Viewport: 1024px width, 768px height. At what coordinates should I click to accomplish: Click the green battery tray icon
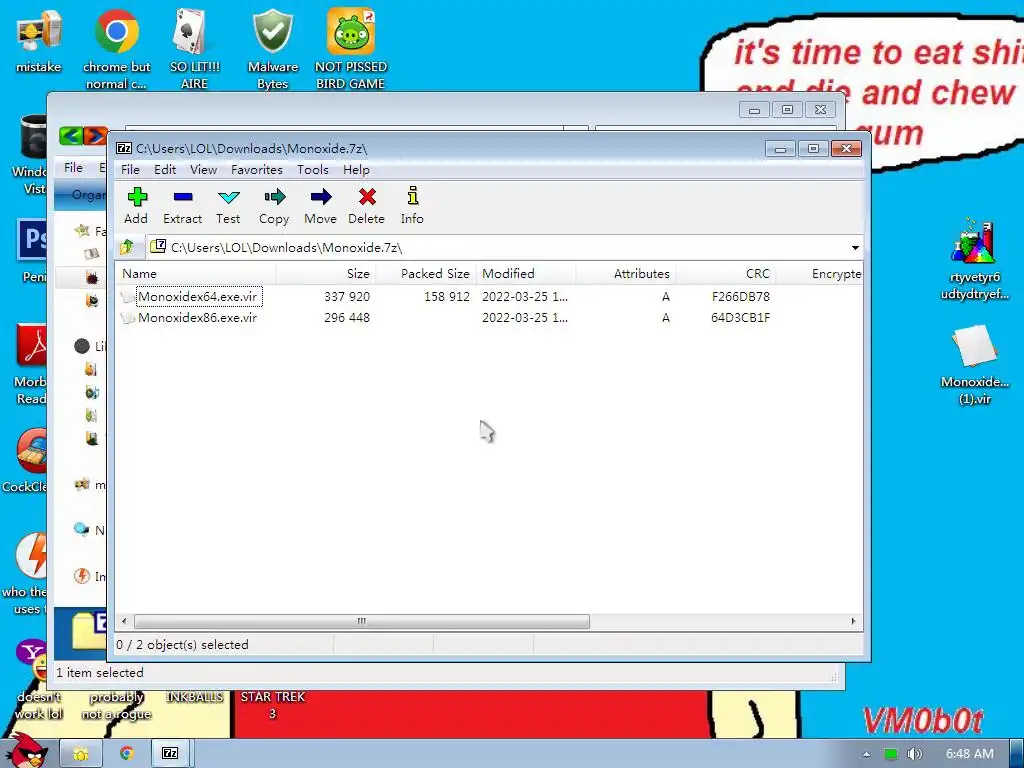point(891,754)
